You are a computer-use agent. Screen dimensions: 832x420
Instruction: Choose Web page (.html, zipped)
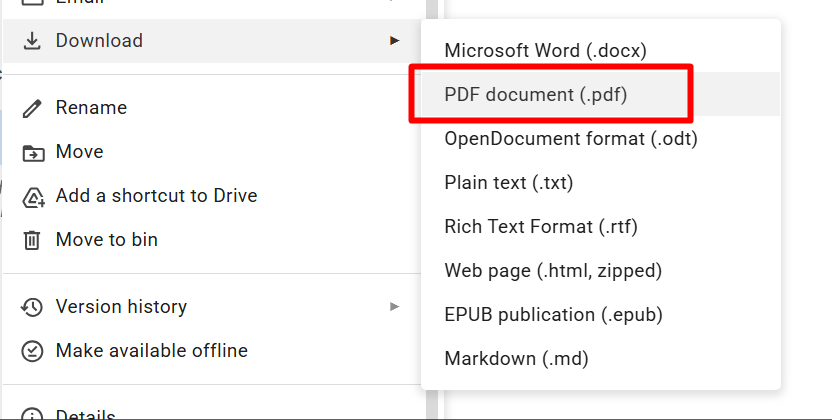click(x=553, y=271)
